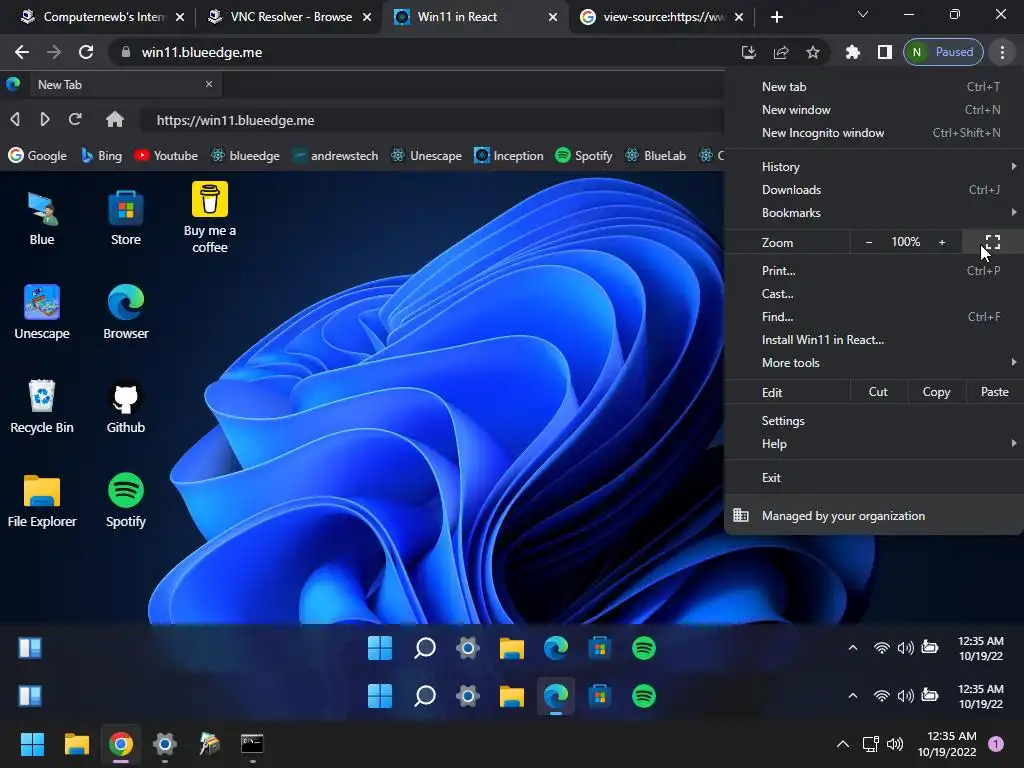The image size is (1024, 768).
Task: Open Buy me a coffee desktop icon
Action: pyautogui.click(x=210, y=218)
